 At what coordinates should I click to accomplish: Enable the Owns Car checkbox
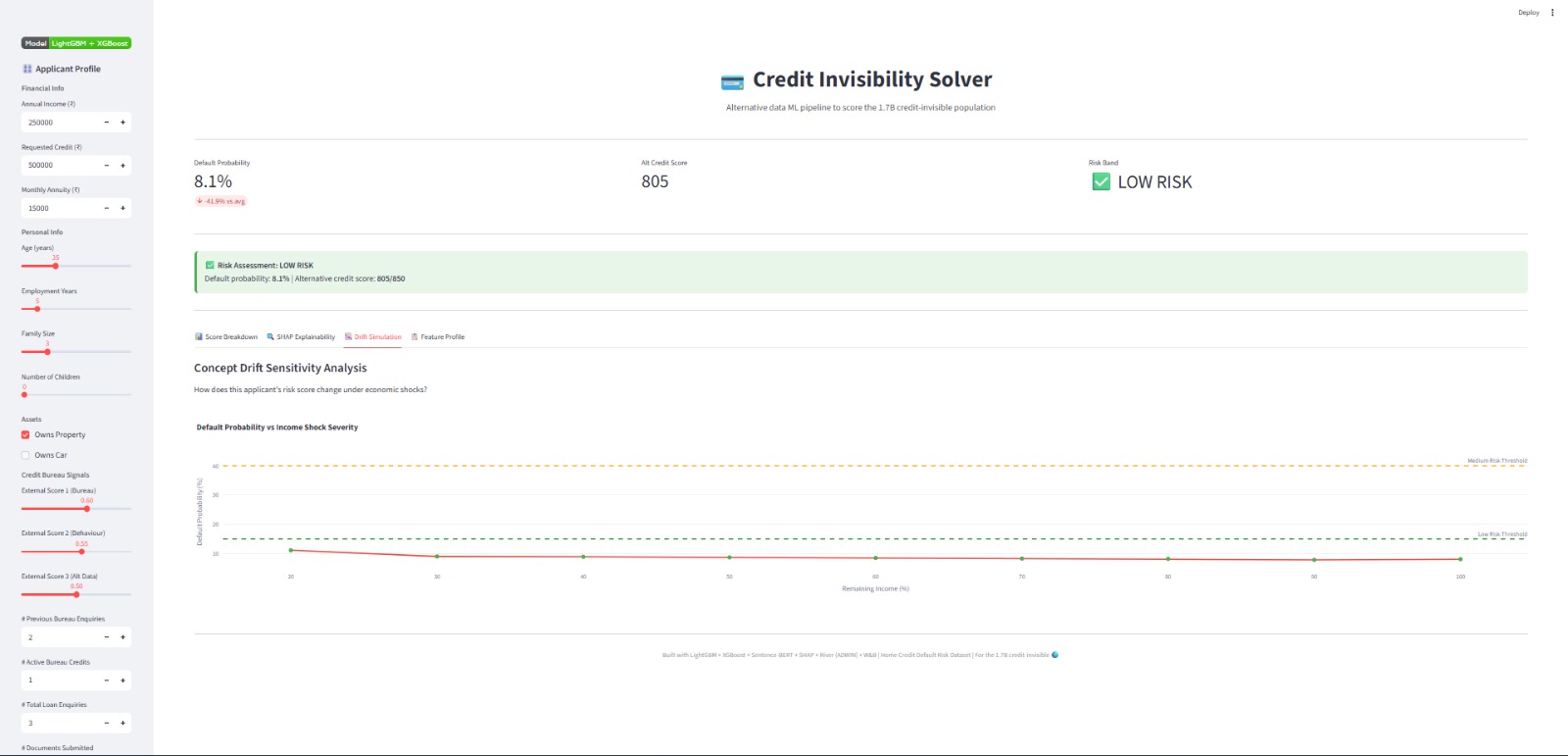[x=25, y=455]
